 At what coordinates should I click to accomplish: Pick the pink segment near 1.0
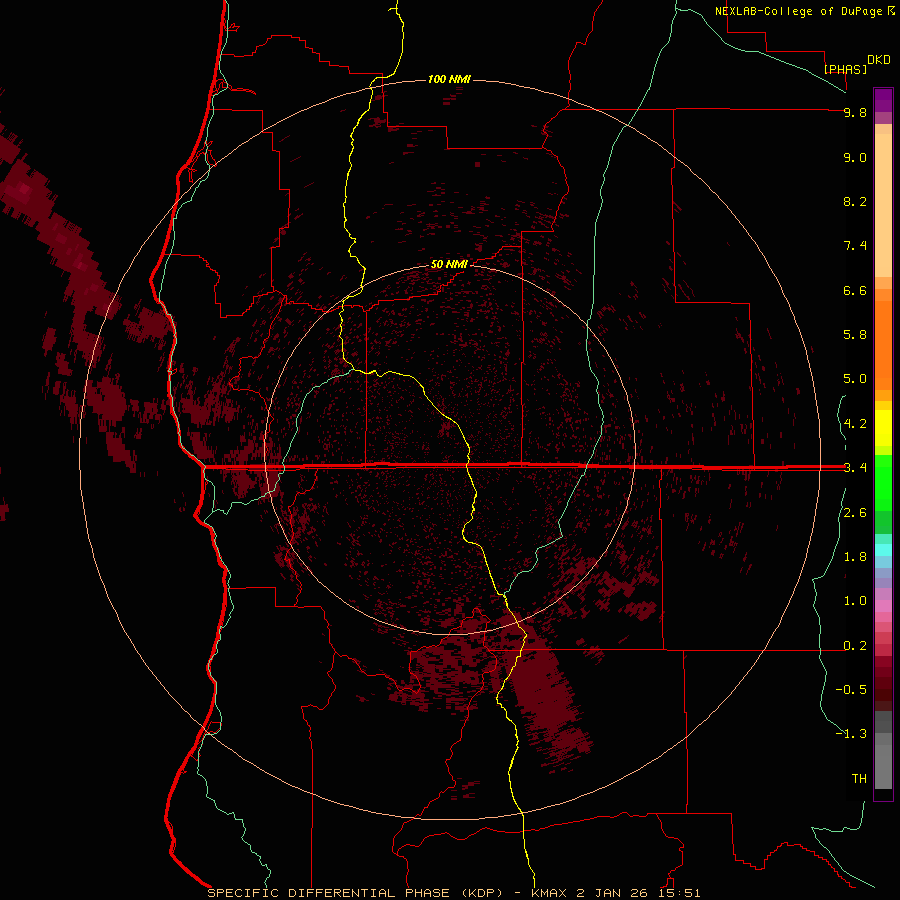[x=883, y=606]
